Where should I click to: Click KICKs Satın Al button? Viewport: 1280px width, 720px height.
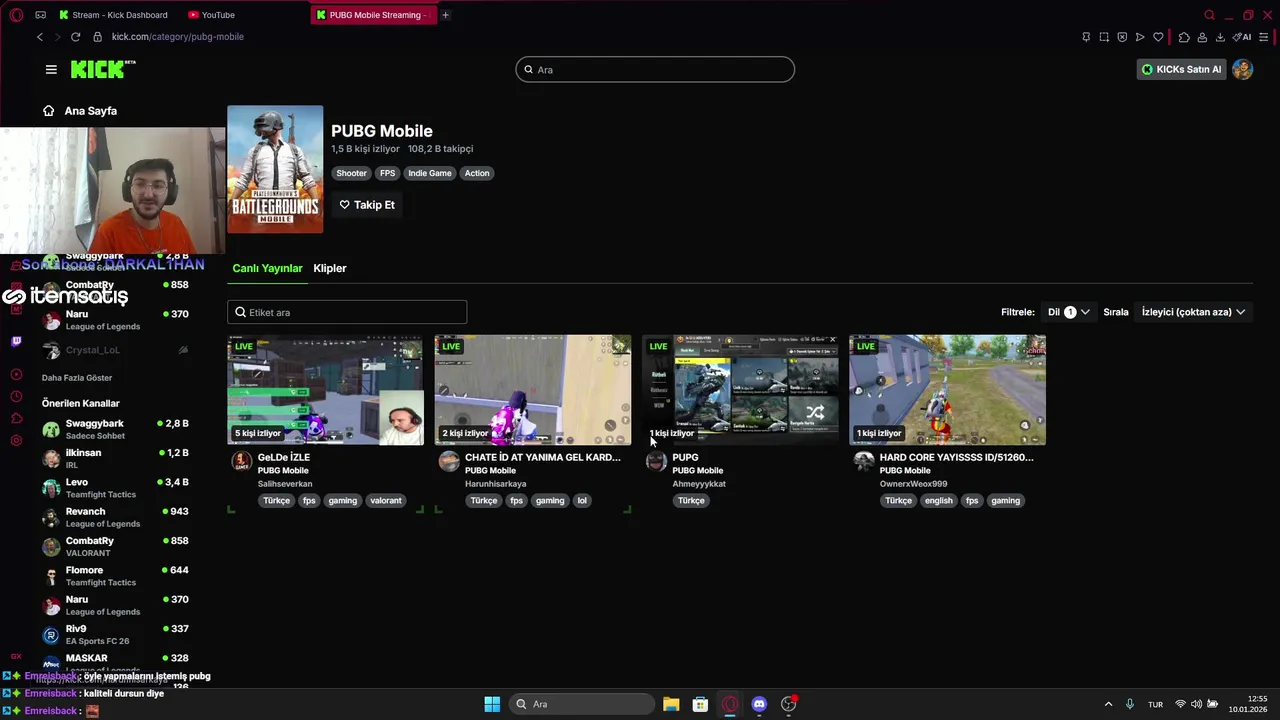[1181, 69]
